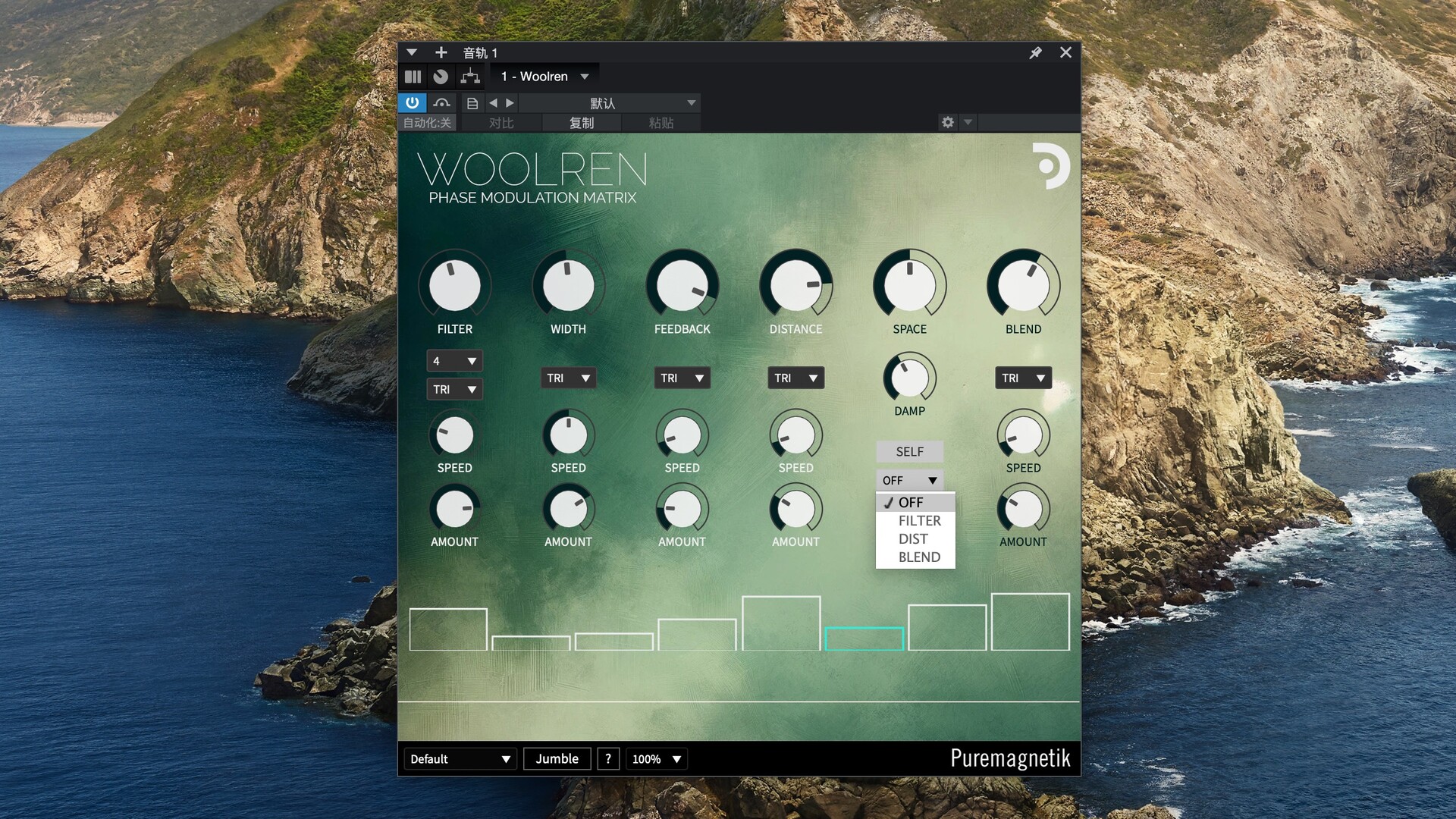The height and width of the screenshot is (819, 1456).
Task: Click the highlighted cyan sequencer step
Action: (864, 639)
